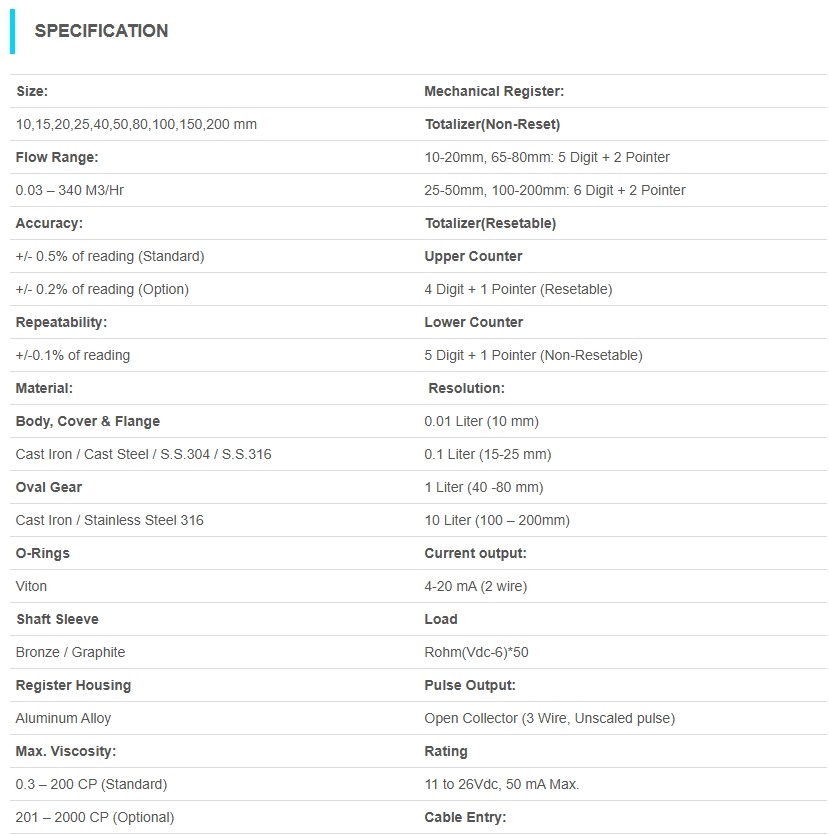Viewport: 829px width, 835px height.
Task: Click the "201 – 2000 CP (Optional)" viscosity row
Action: [x=95, y=817]
